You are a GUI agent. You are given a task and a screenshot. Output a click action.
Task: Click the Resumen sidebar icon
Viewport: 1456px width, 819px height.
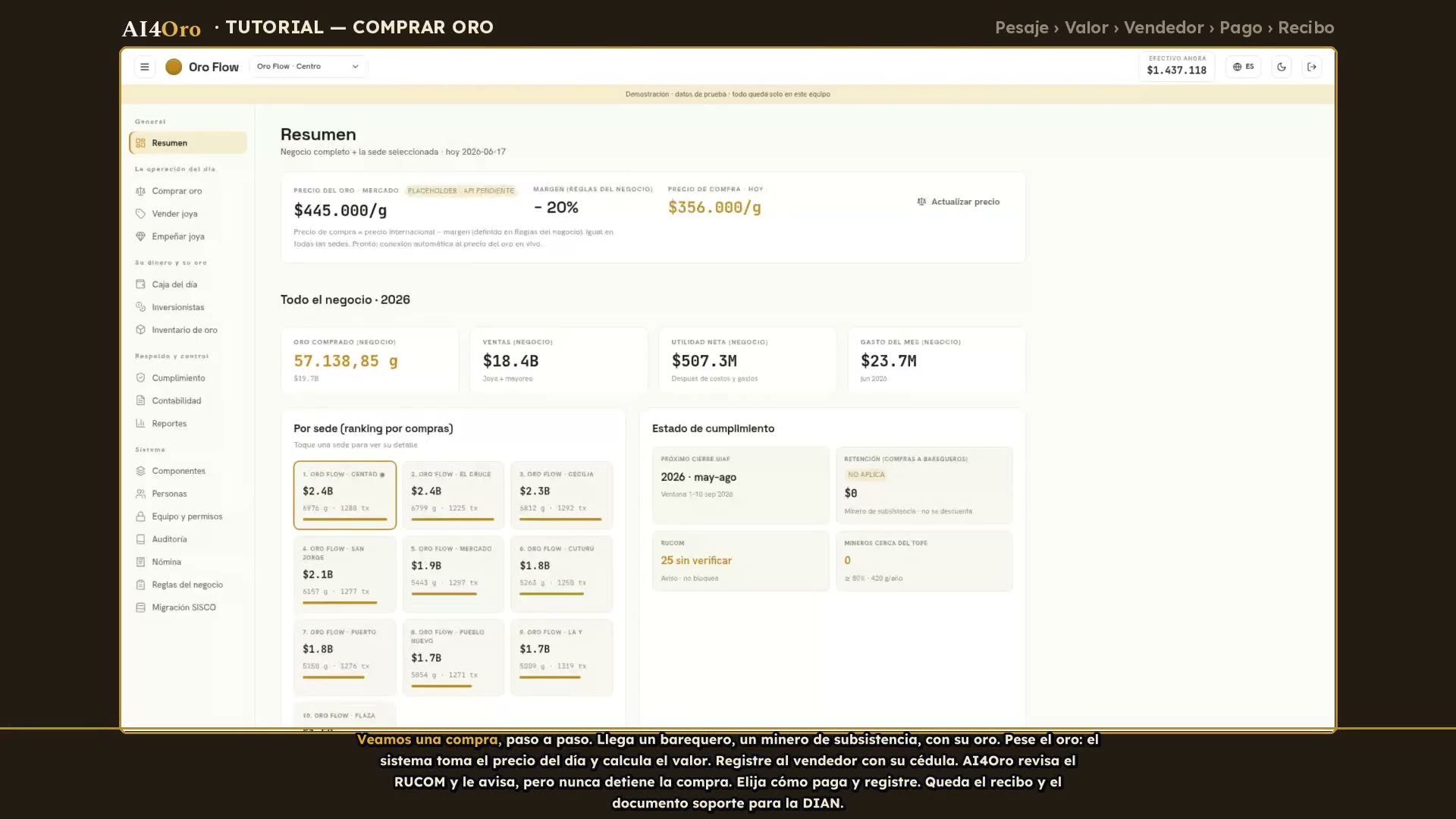[x=140, y=143]
